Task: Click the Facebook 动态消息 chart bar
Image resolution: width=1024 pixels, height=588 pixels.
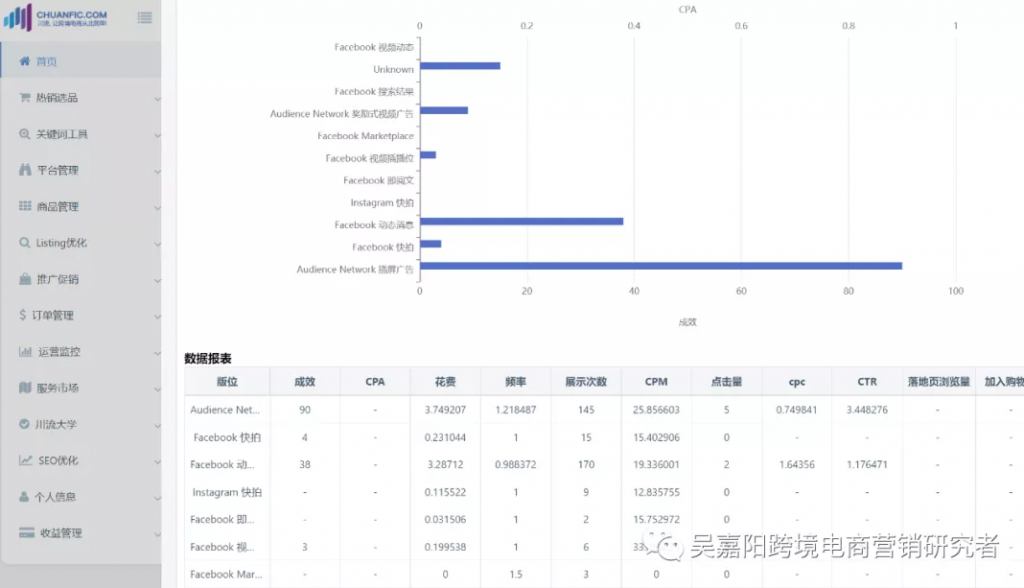Action: [522, 221]
